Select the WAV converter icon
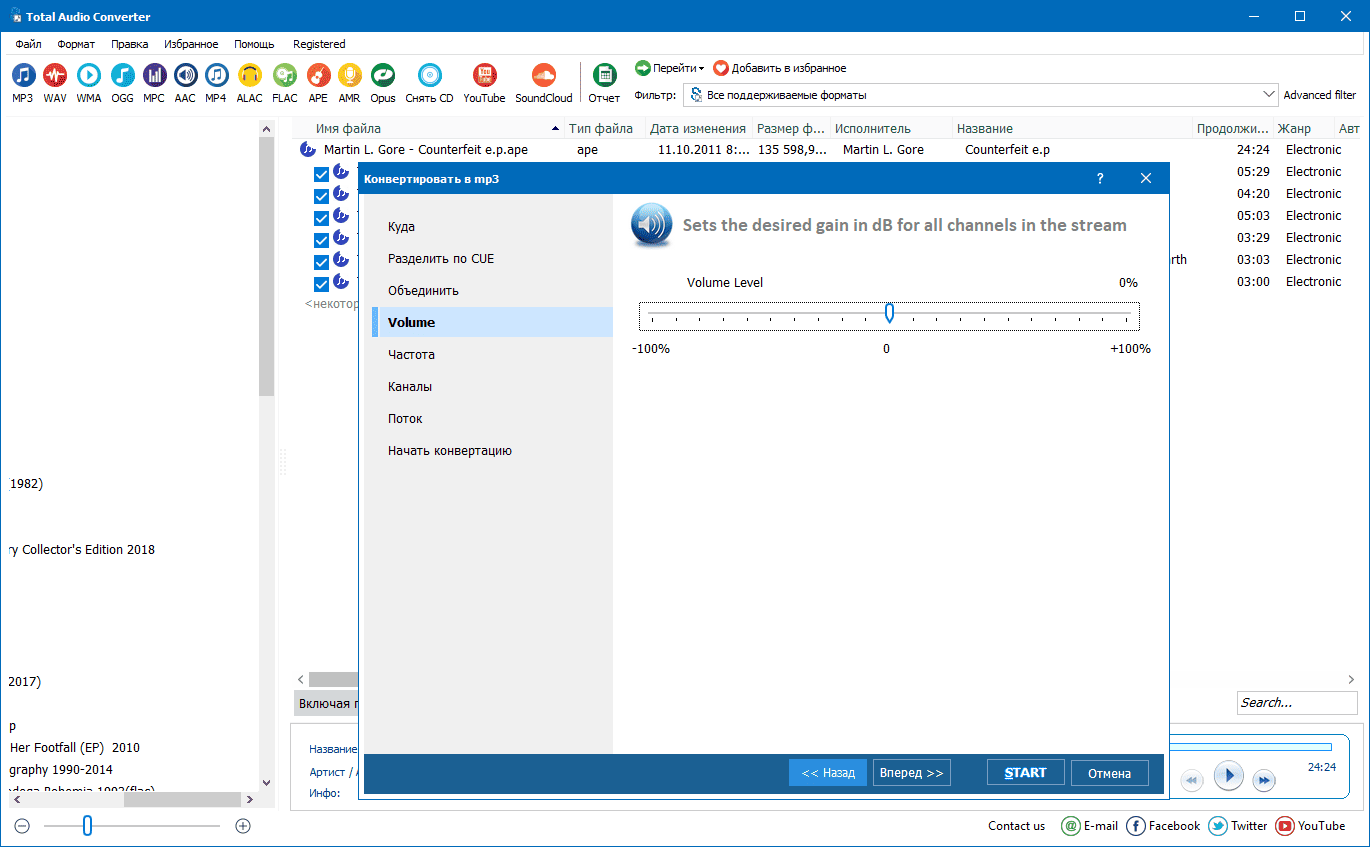Viewport: 1370px width, 847px height. 55,76
